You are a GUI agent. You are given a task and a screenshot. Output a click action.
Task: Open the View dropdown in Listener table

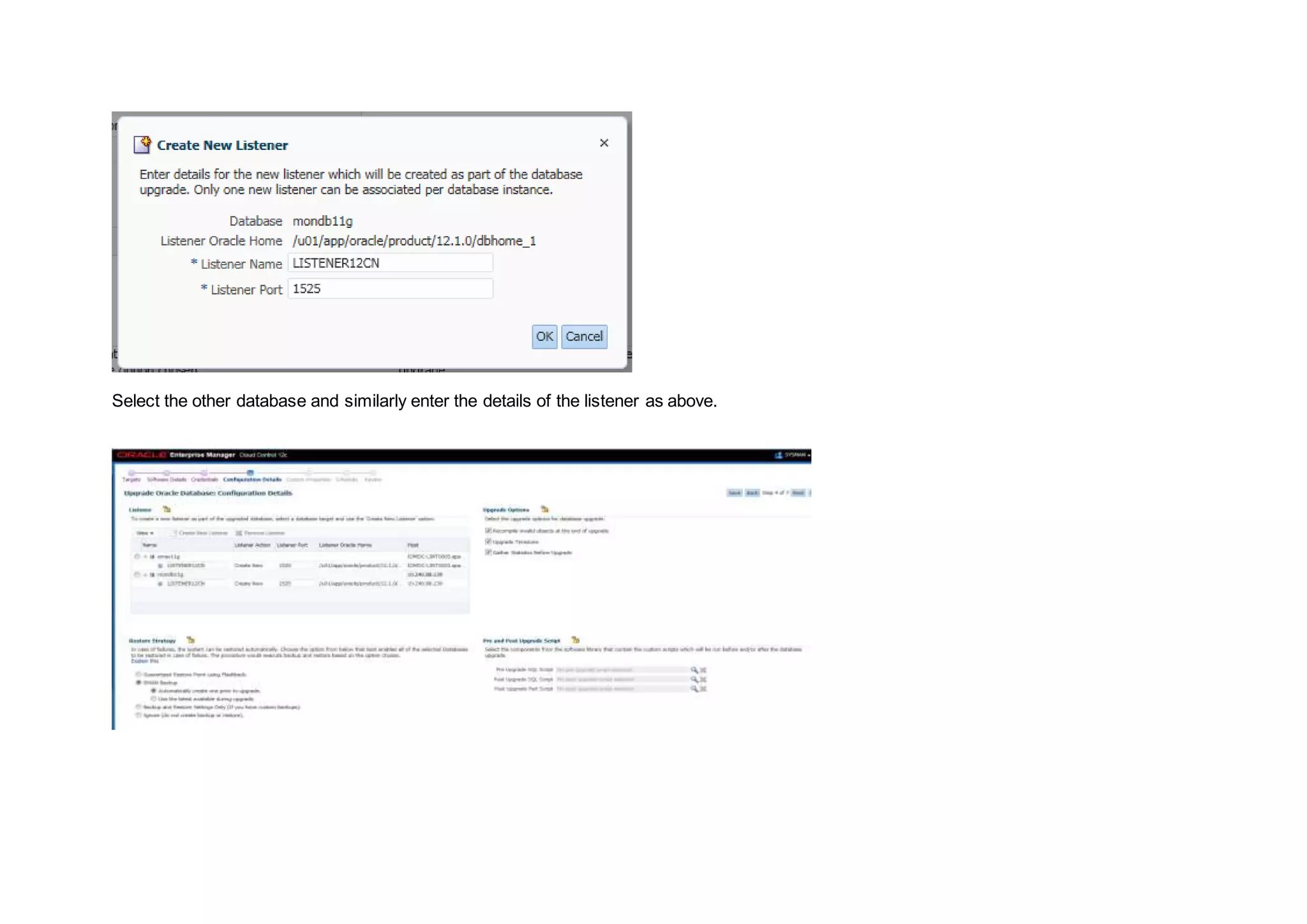pyautogui.click(x=145, y=533)
